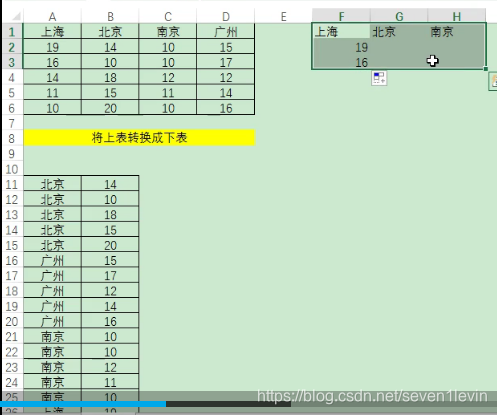Viewport: 497px width, 415px height.
Task: Select row 11 header
Action: (12, 184)
